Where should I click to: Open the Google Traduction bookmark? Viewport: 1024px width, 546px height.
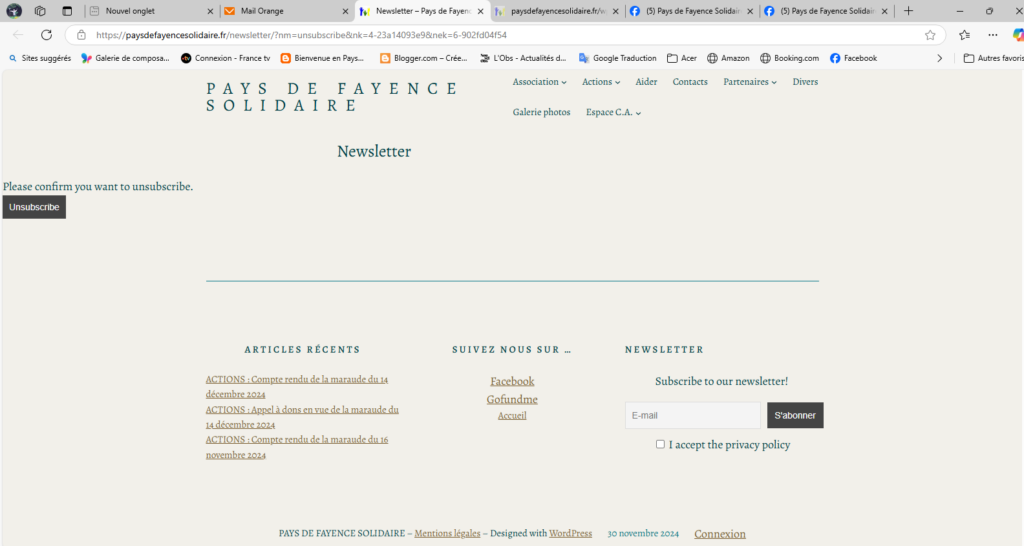[618, 58]
